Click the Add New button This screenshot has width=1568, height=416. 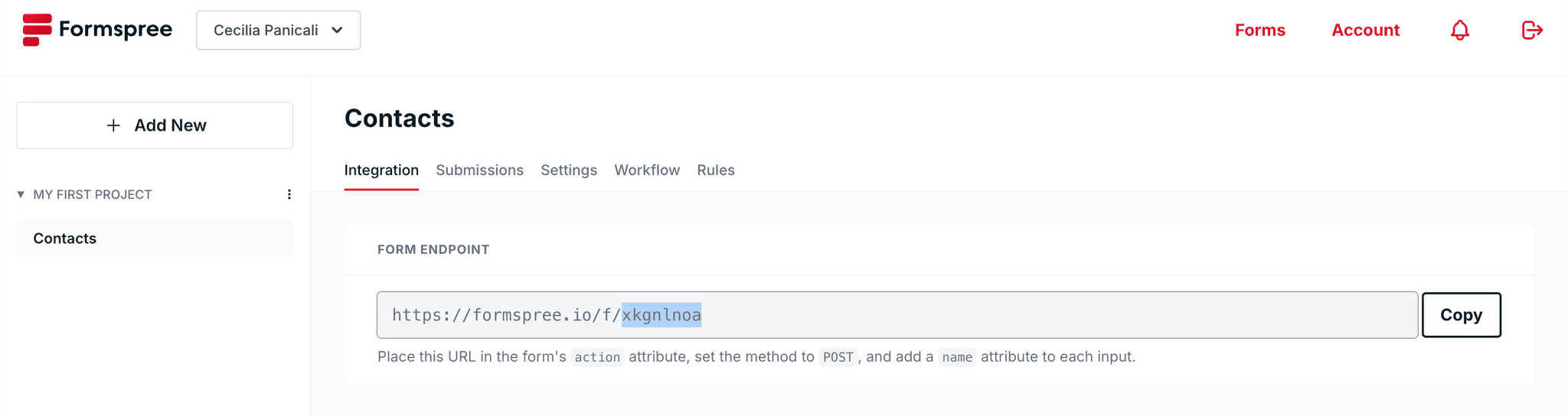tap(155, 125)
